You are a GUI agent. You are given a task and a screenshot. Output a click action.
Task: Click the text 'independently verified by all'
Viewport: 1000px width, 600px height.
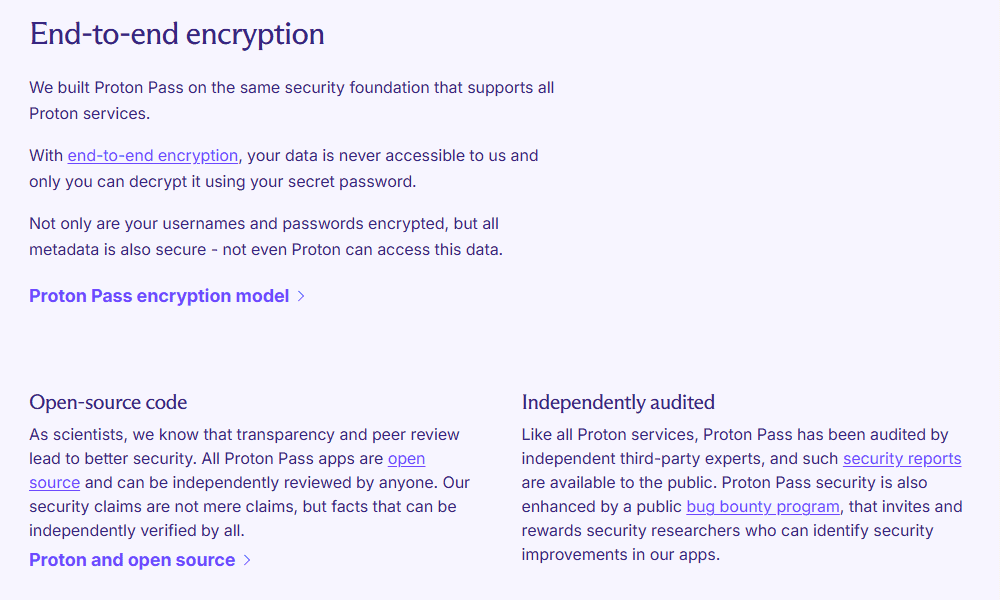click(137, 530)
